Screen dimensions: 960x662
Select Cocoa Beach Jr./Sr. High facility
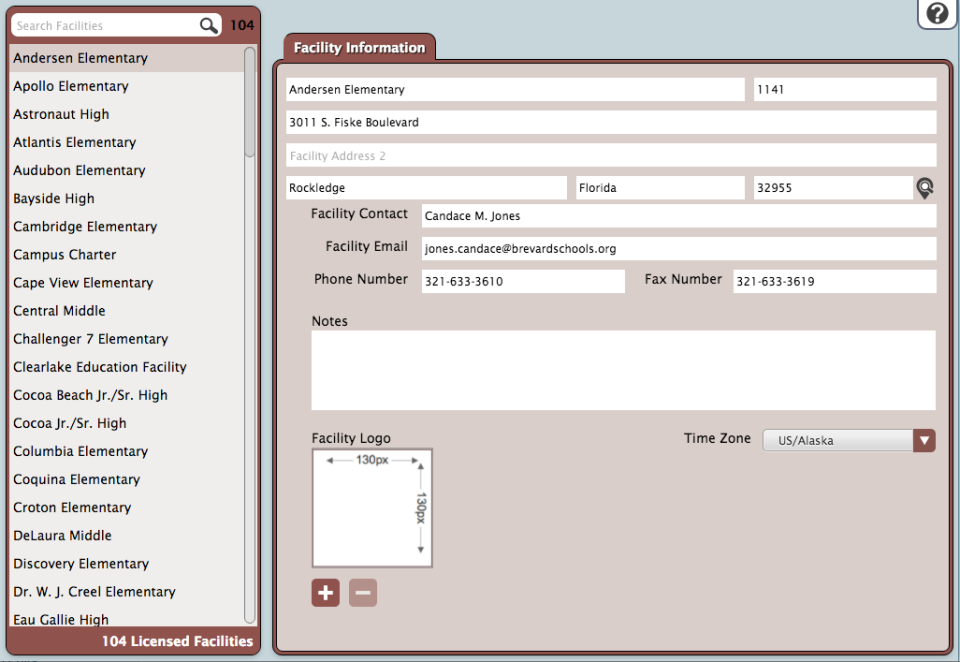90,395
